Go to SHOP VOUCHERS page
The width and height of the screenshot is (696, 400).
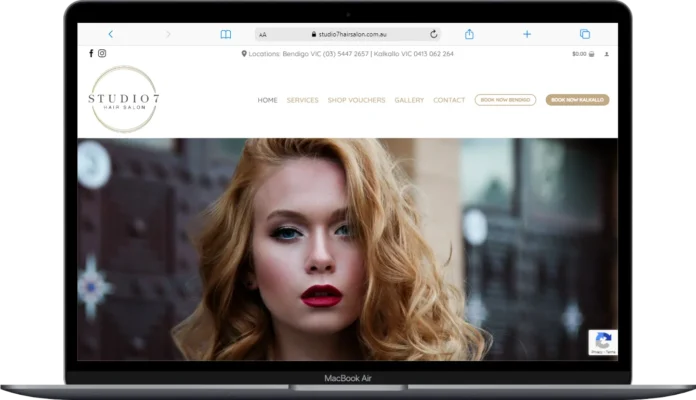[x=356, y=100]
